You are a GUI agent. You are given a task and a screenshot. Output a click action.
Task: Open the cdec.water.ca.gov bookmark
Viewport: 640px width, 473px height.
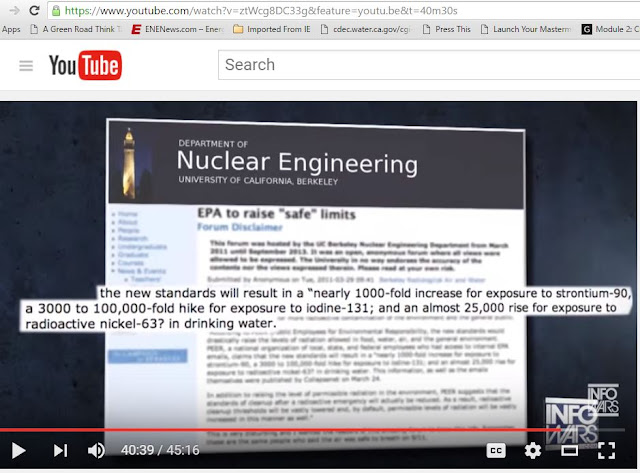365,29
